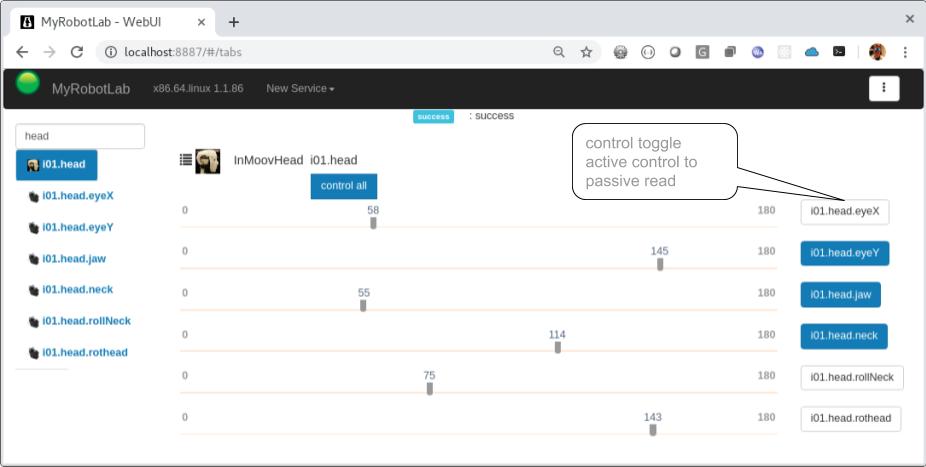Toggle the active i01.head.jaw control button
The height and width of the screenshot is (467, 926).
coord(840,295)
